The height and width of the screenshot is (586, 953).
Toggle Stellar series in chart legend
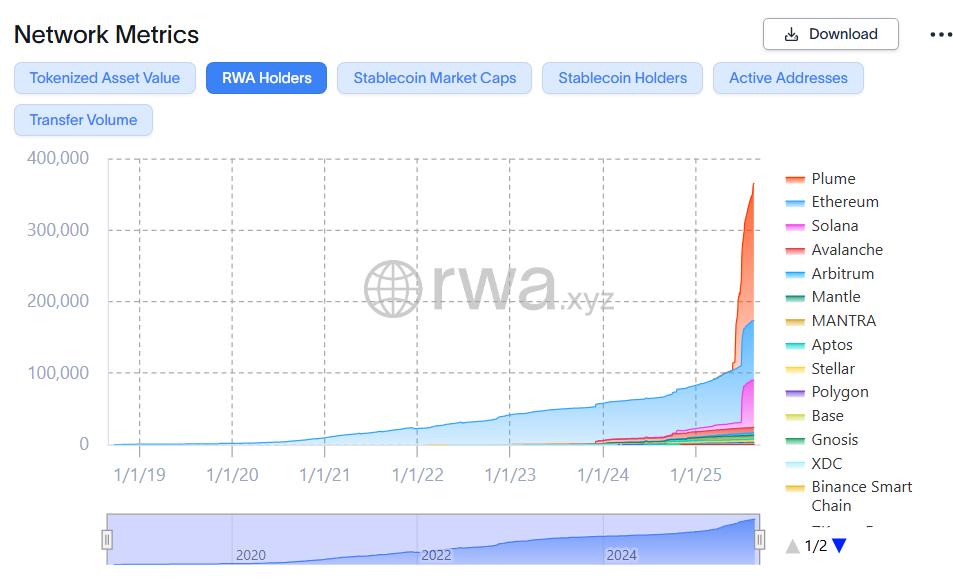(832, 368)
